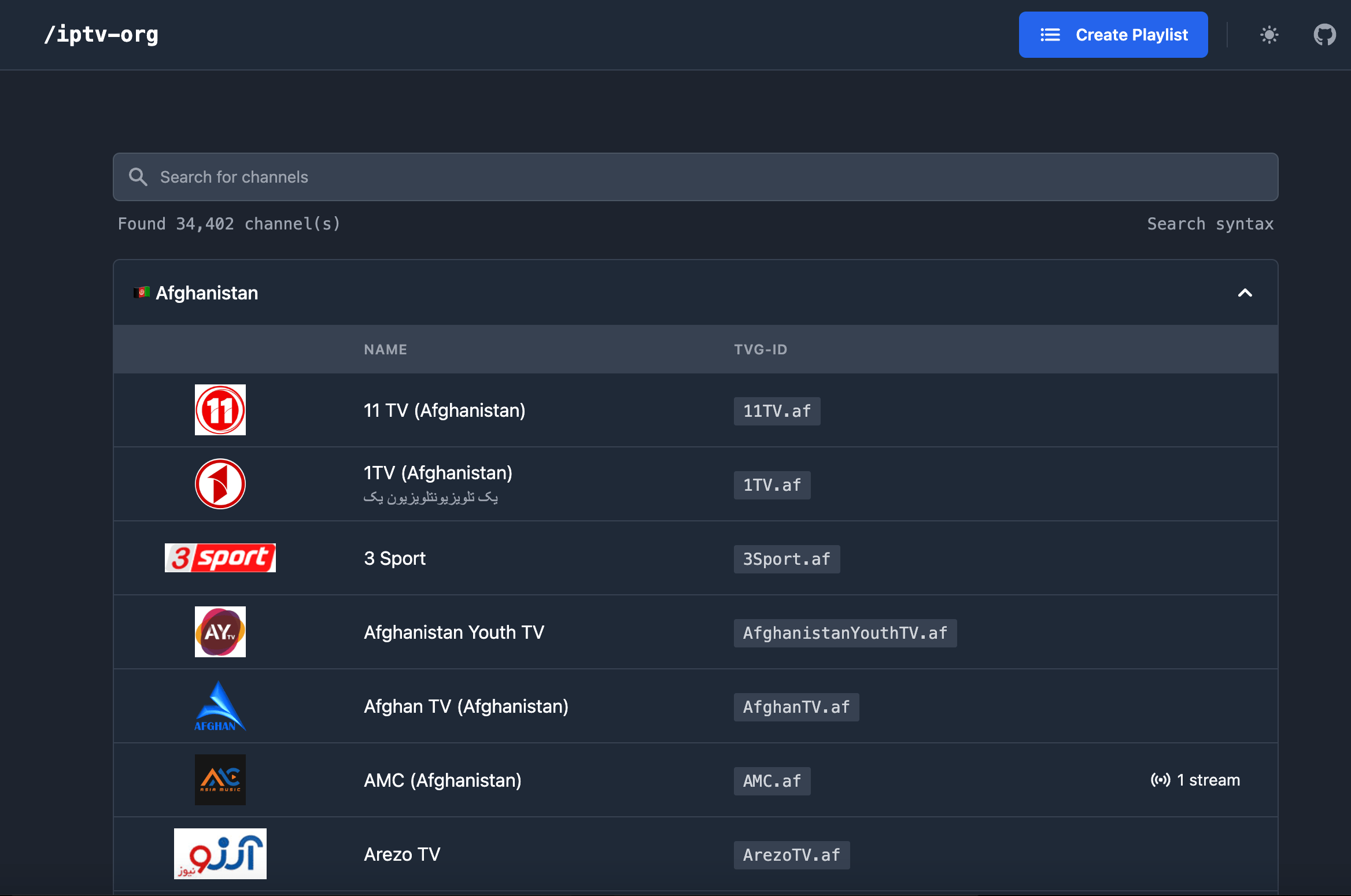Focus the Search for channels field
This screenshot has width=1351, height=896.
[x=695, y=177]
